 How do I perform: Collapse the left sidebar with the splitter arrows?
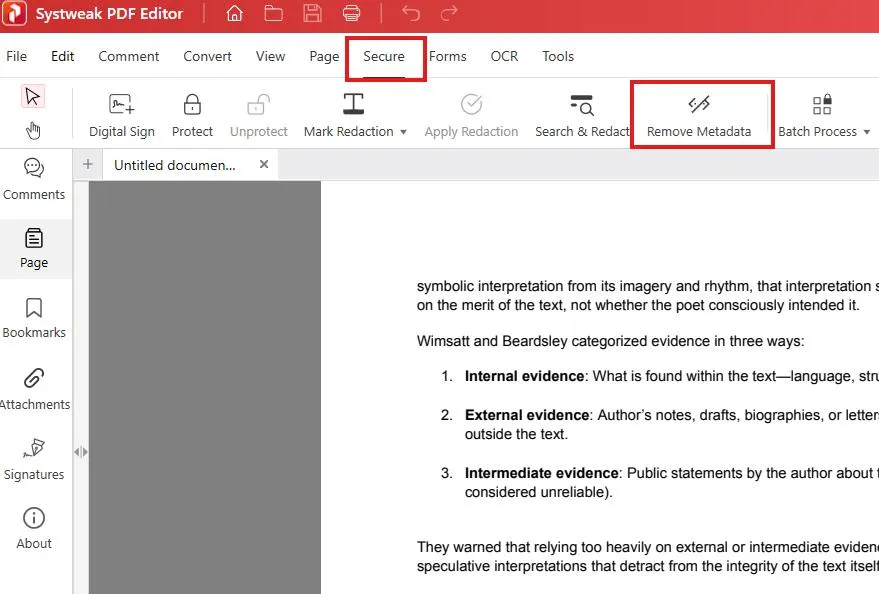point(81,452)
